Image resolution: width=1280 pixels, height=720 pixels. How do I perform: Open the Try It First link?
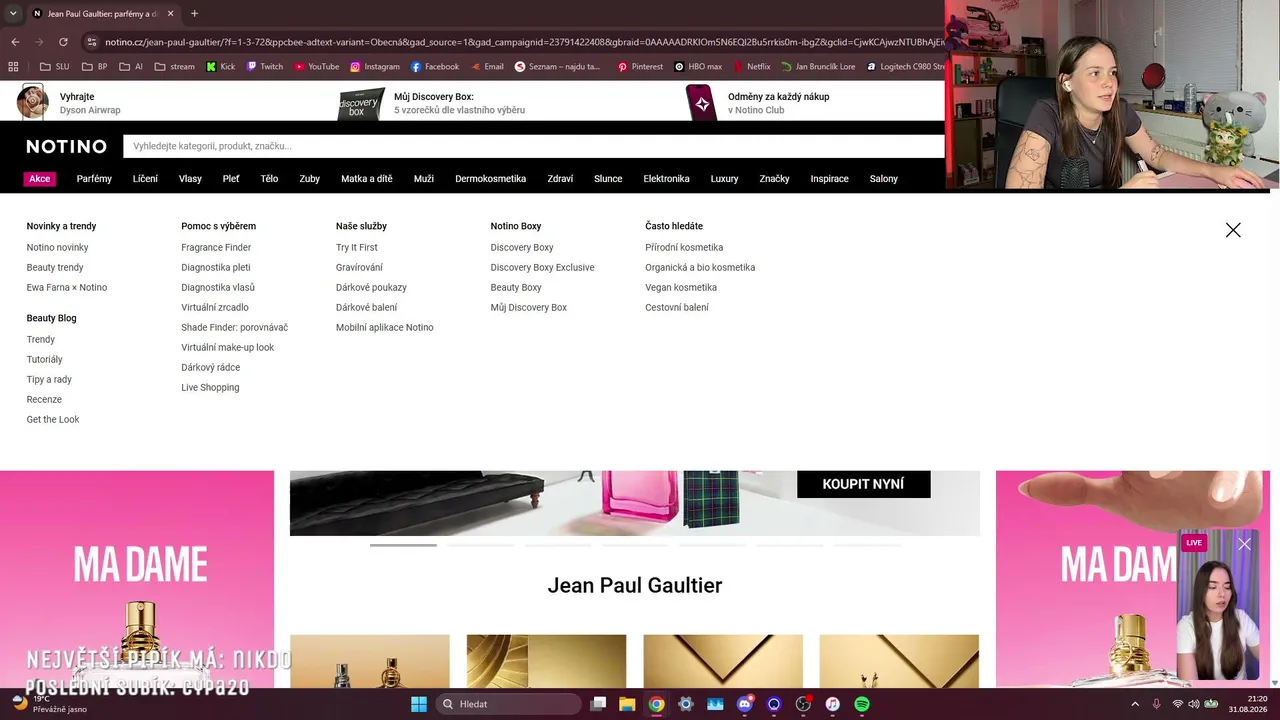[x=357, y=247]
